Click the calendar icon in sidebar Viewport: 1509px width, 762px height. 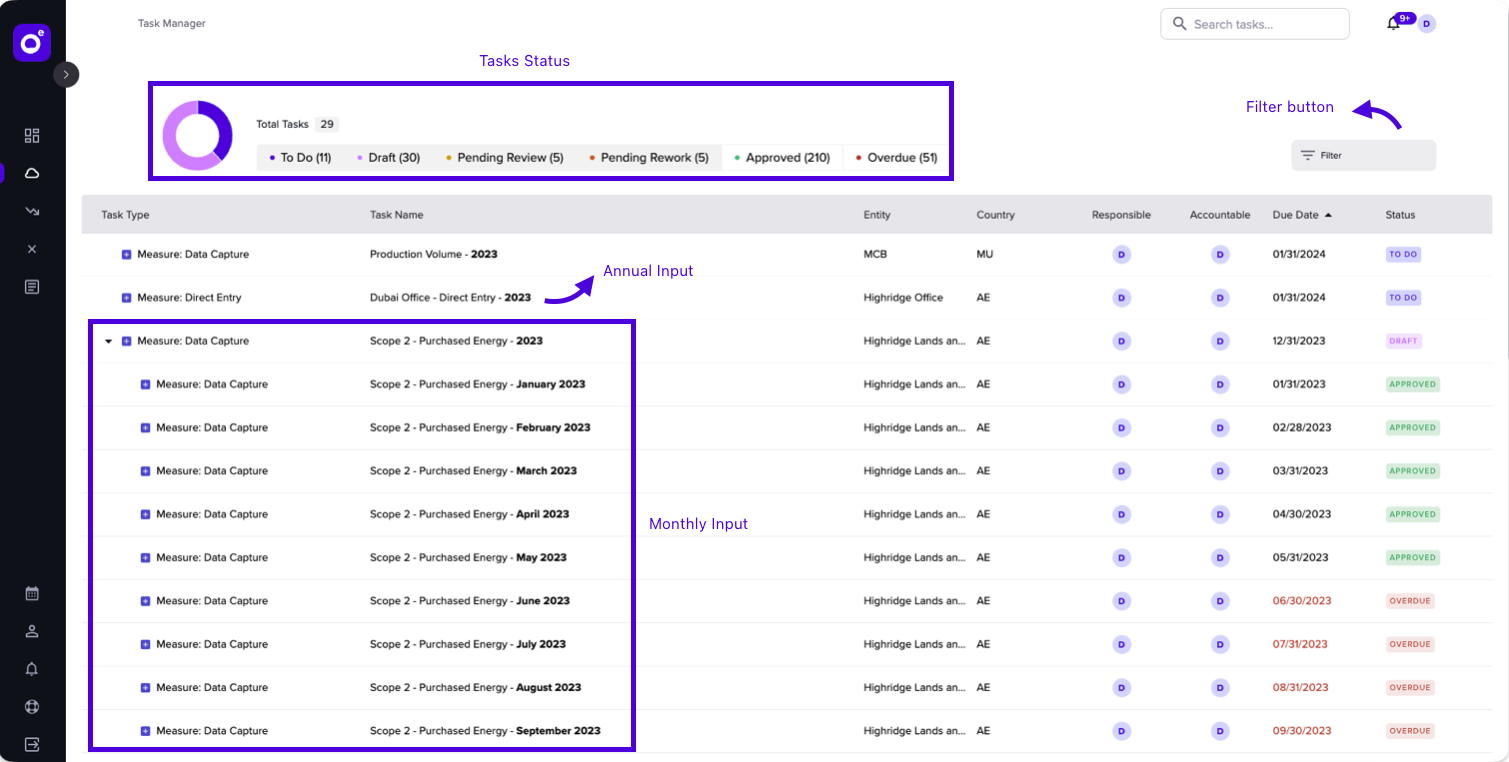[32, 593]
